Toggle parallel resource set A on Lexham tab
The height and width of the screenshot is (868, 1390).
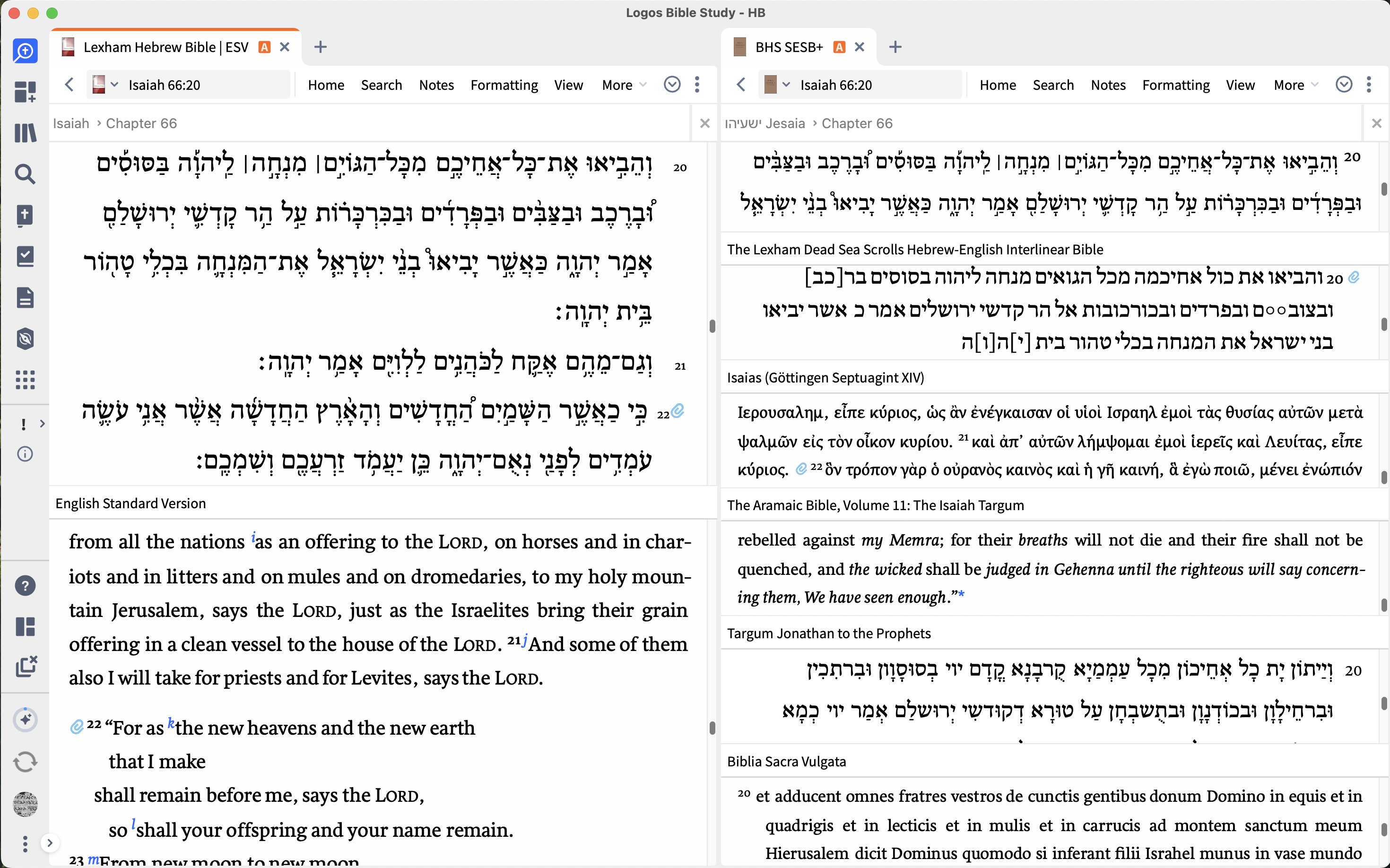[264, 47]
